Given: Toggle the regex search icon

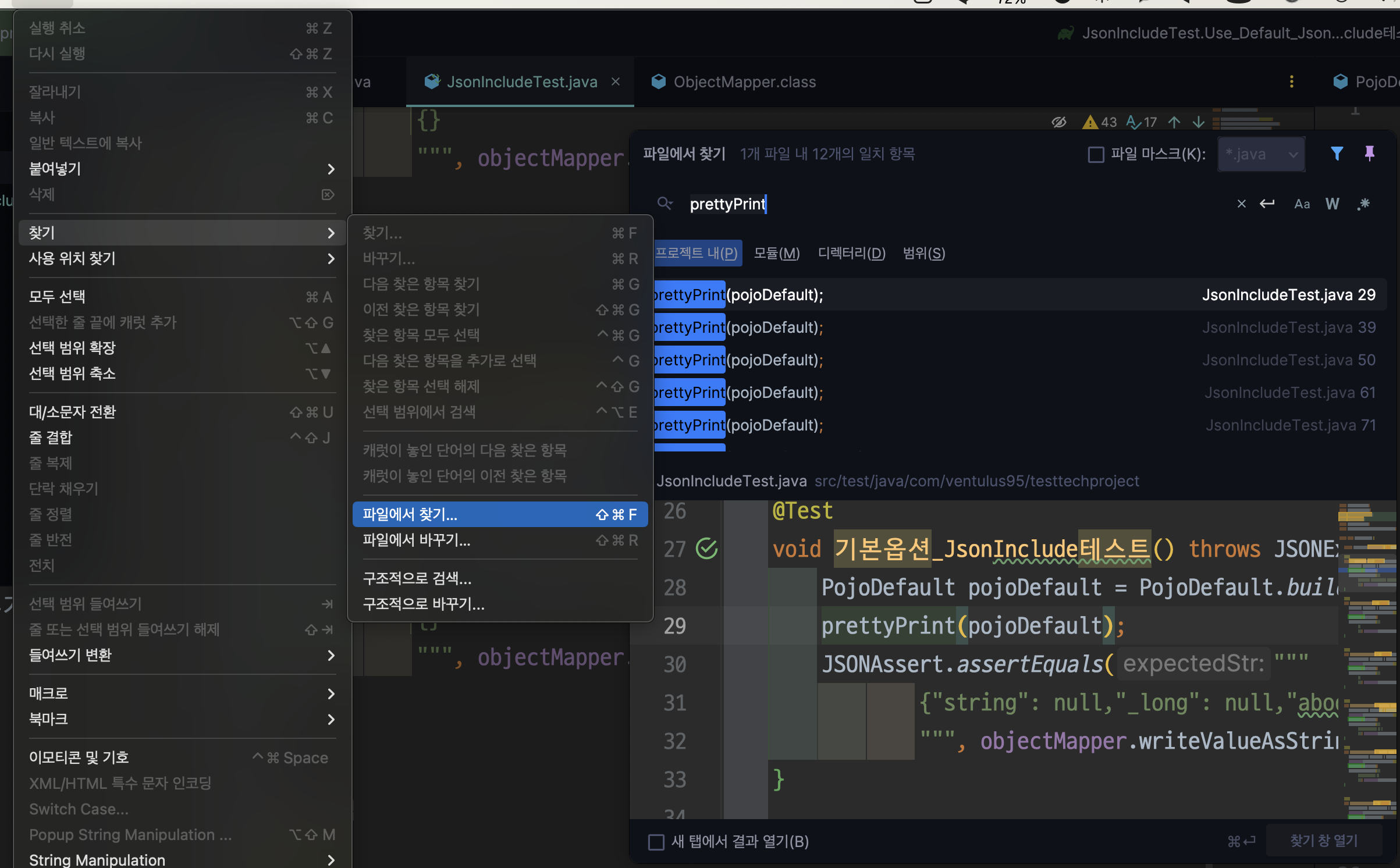Looking at the screenshot, I should (1363, 204).
